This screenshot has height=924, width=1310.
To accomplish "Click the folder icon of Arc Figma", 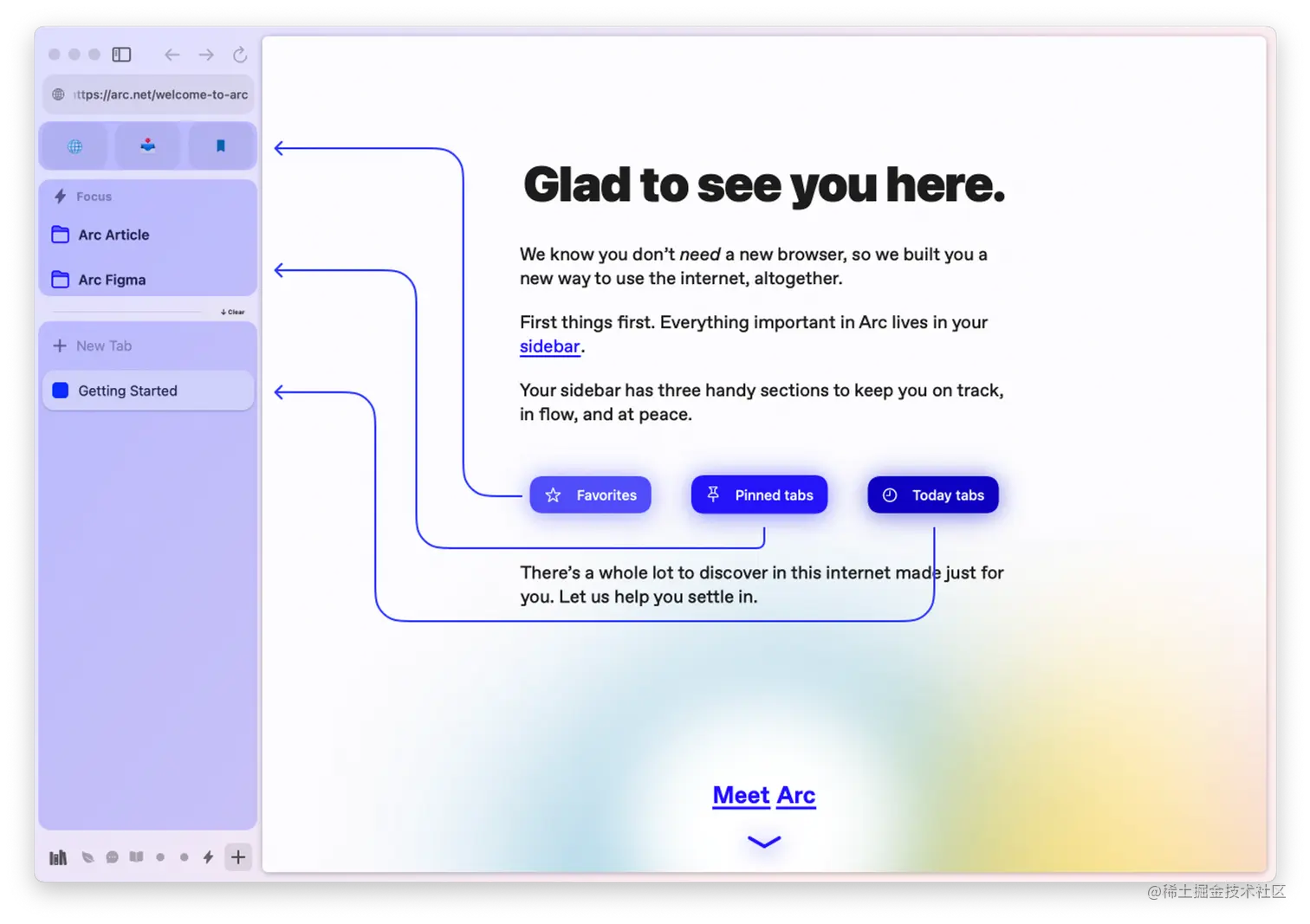I will click(x=60, y=280).
